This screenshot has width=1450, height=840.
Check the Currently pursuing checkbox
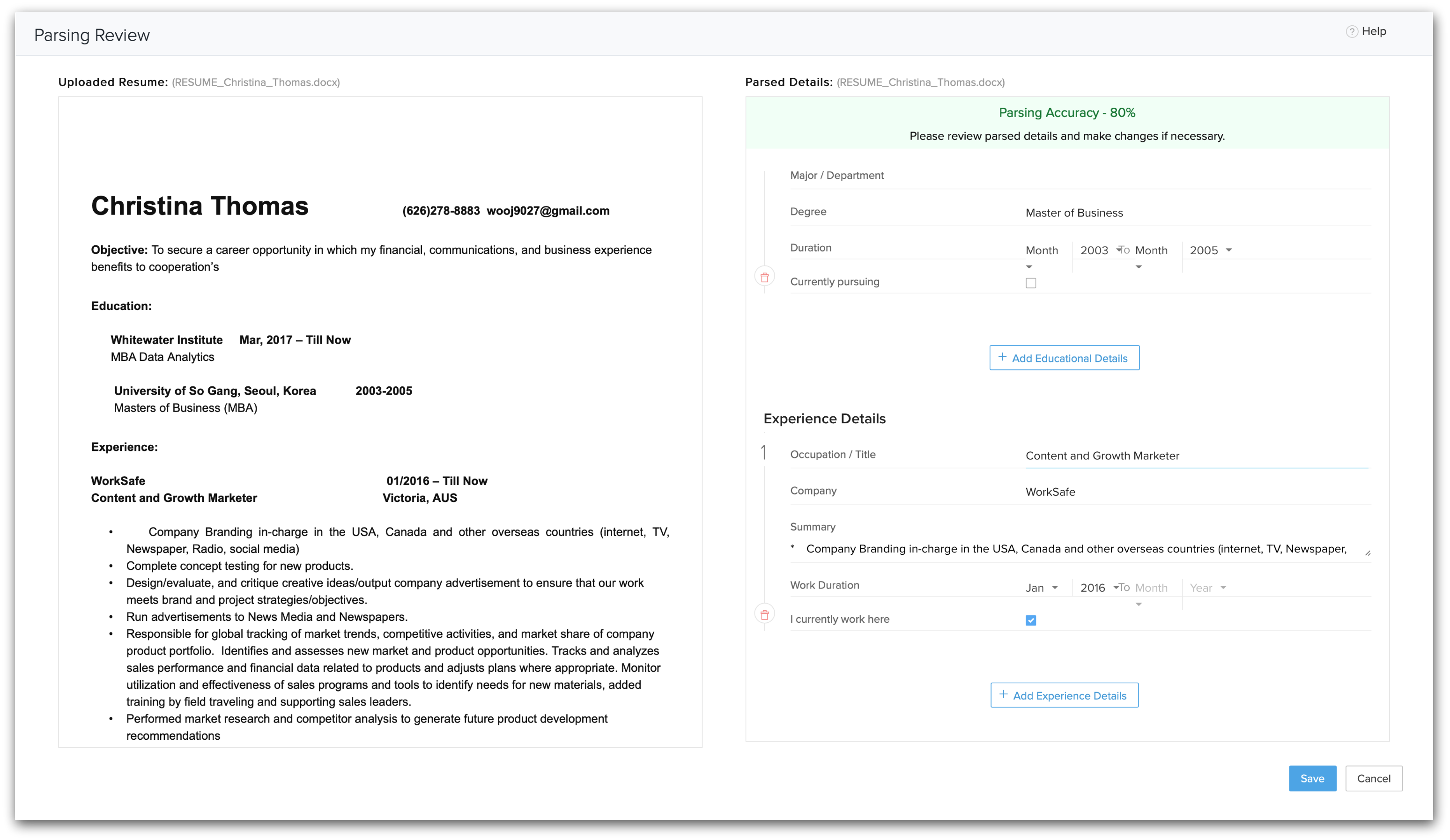(x=1030, y=283)
